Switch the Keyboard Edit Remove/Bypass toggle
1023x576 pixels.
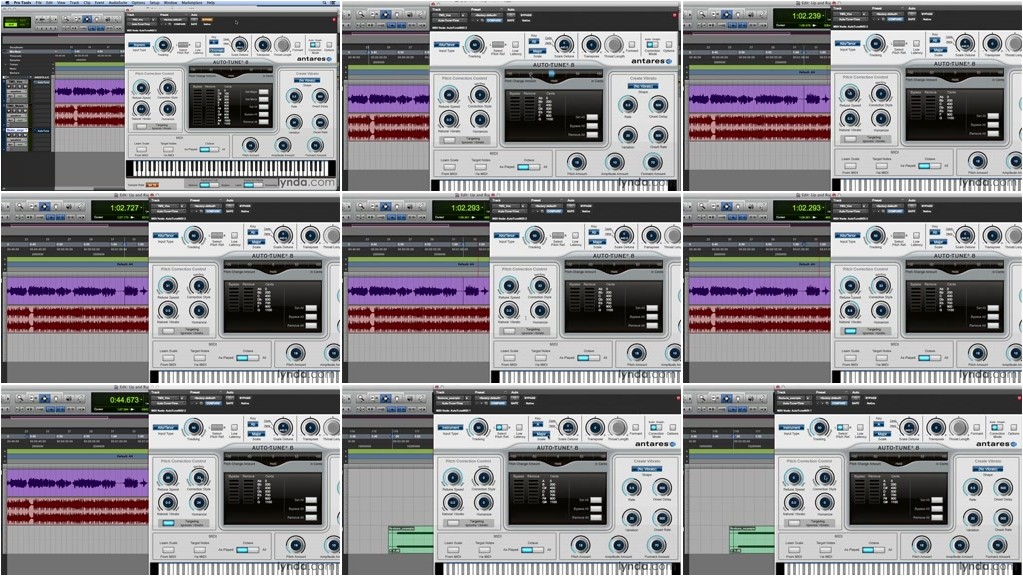209,185
